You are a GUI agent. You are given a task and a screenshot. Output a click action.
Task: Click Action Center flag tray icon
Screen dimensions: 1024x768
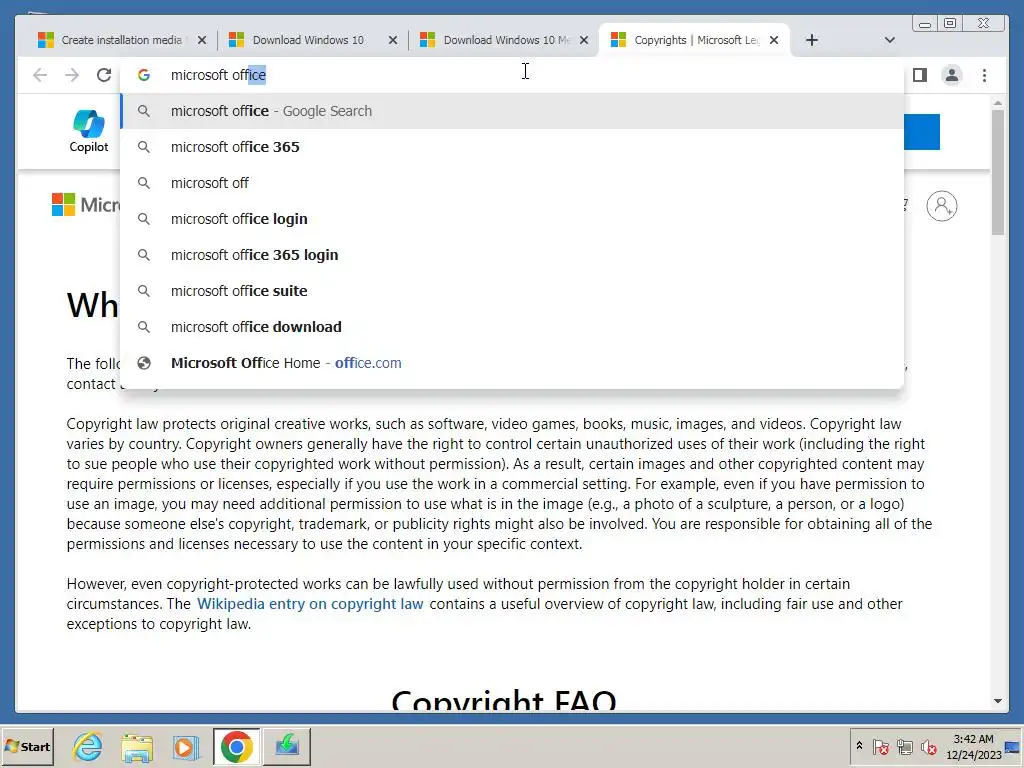coord(880,746)
